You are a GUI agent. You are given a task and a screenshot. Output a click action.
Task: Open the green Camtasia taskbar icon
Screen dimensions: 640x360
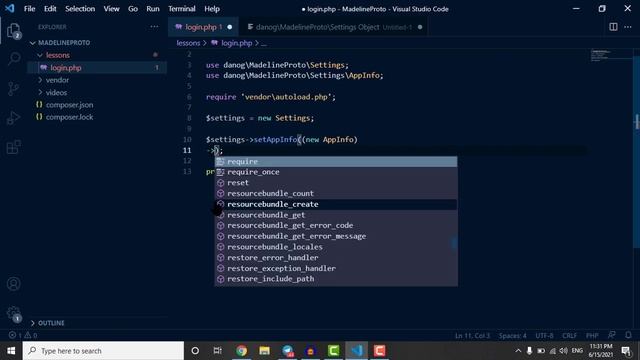click(x=333, y=351)
